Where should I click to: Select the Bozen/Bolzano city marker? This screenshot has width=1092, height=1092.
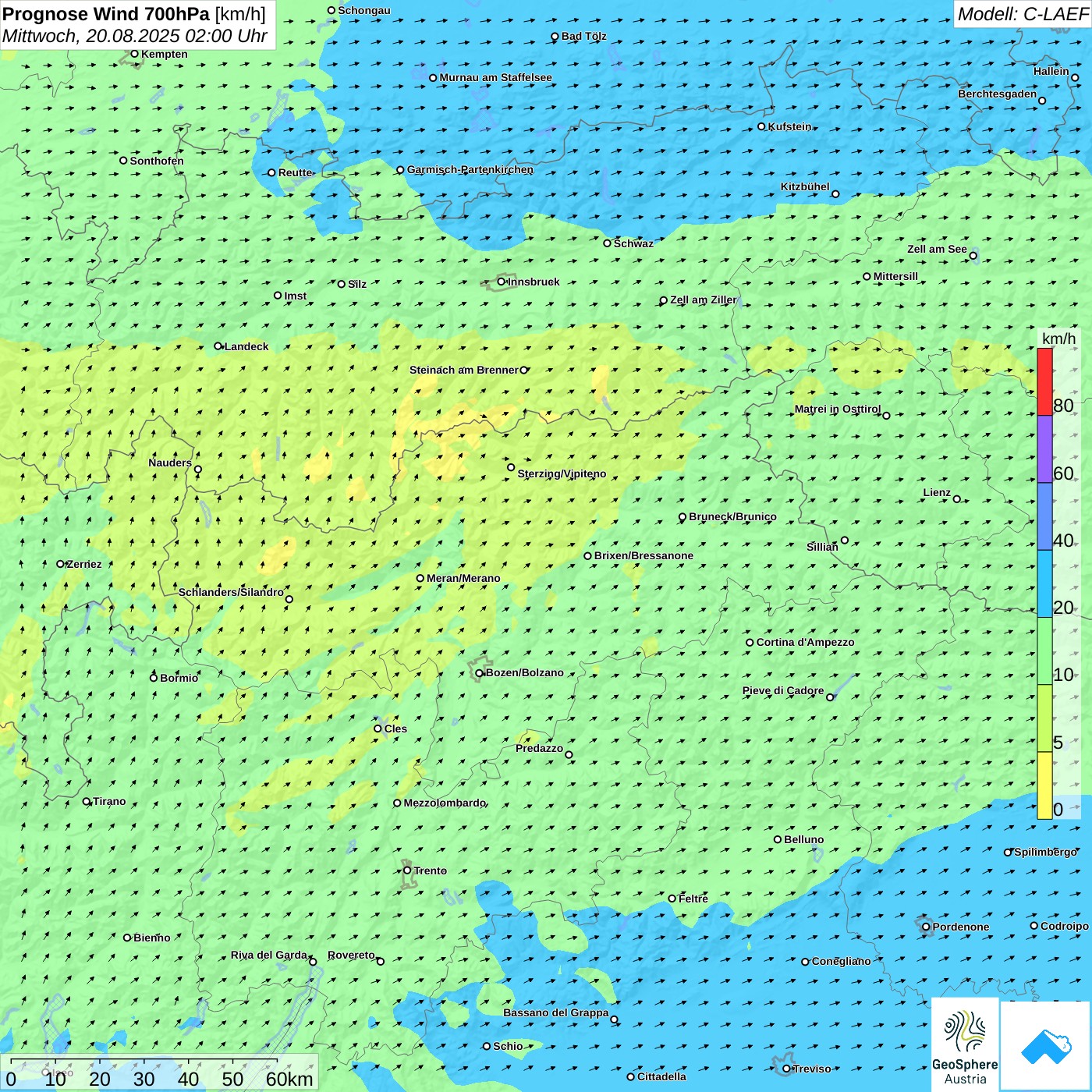click(480, 673)
